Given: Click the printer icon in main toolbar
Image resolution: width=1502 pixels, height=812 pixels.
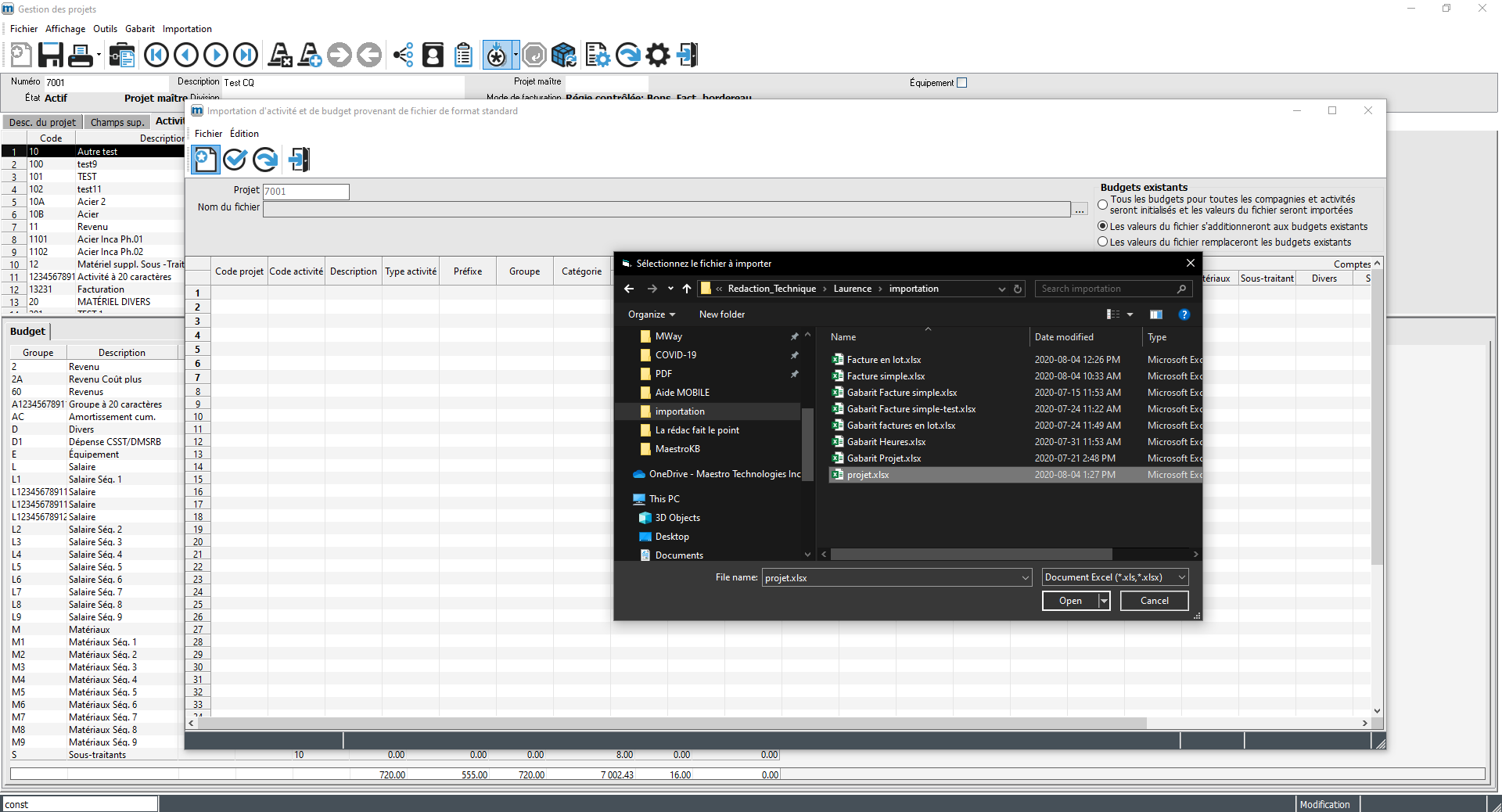Looking at the screenshot, I should [x=81, y=55].
